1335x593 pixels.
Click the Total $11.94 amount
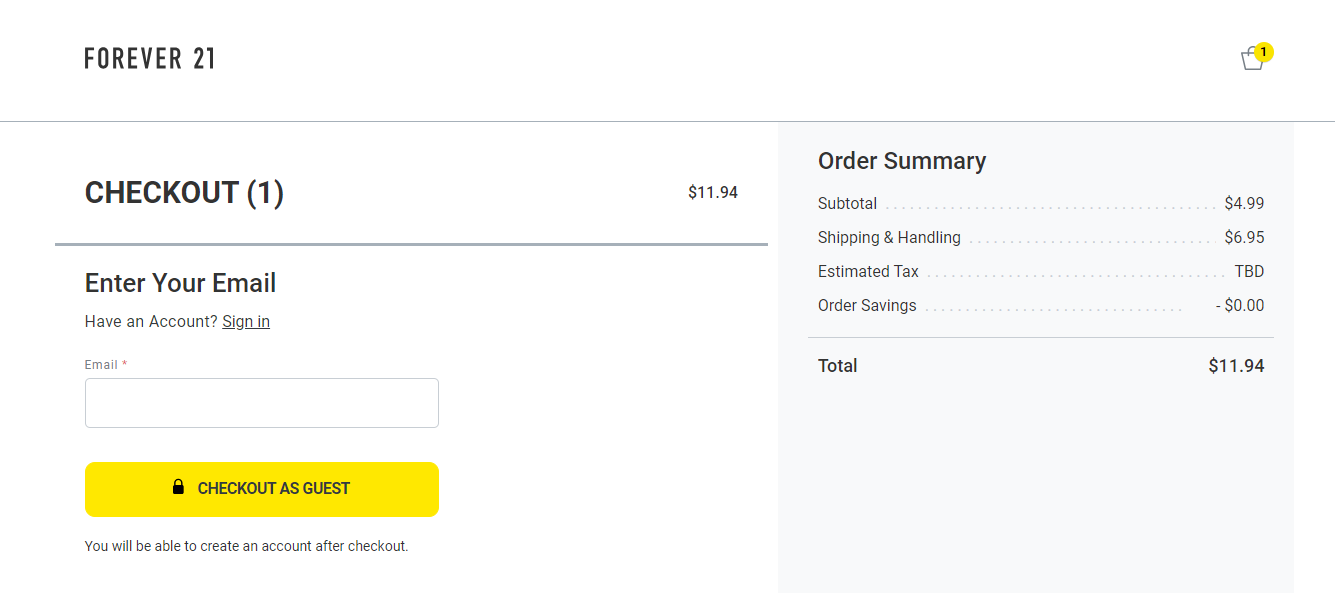[1236, 365]
